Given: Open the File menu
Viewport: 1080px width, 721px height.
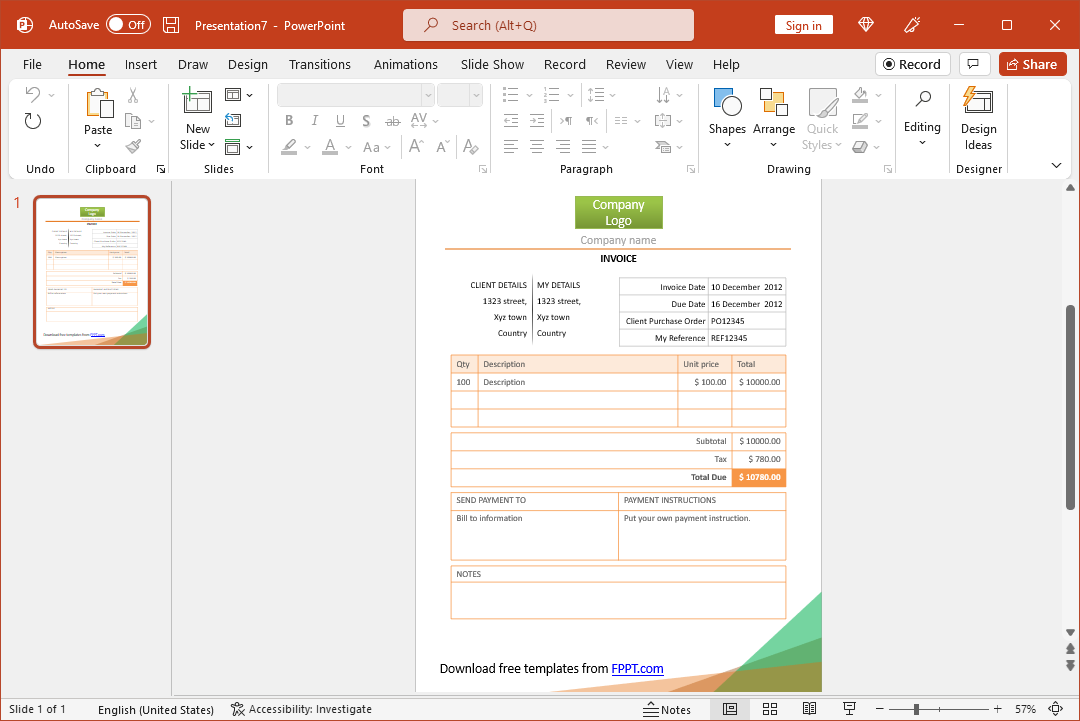Looking at the screenshot, I should click(x=32, y=64).
